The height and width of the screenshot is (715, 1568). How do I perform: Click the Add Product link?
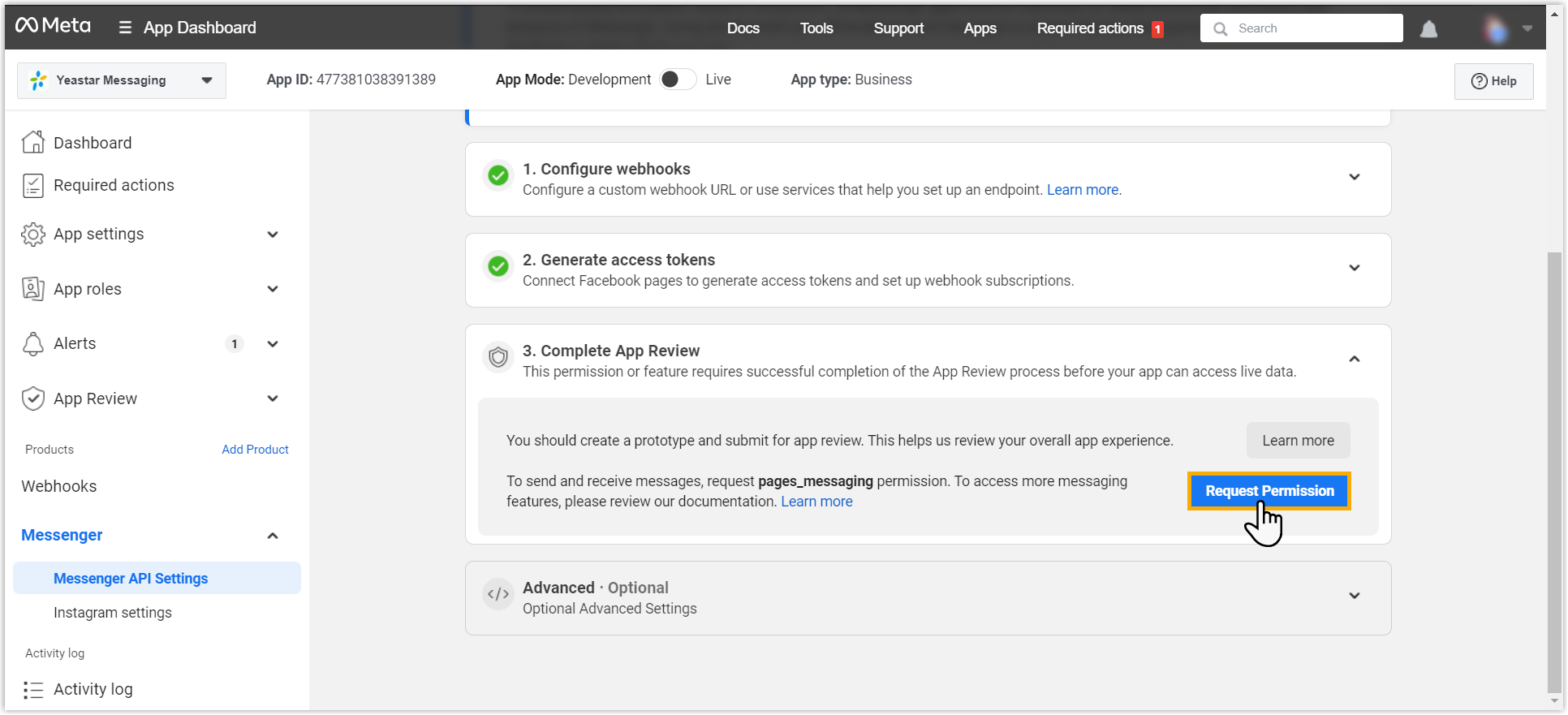pos(256,450)
